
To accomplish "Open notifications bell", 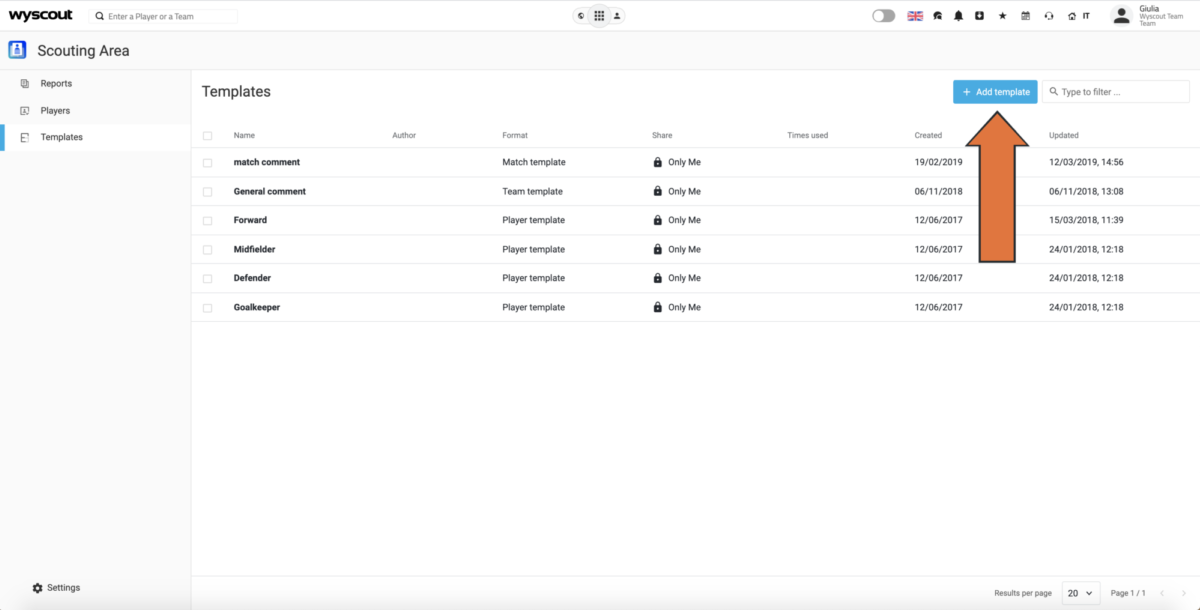I will click(959, 16).
